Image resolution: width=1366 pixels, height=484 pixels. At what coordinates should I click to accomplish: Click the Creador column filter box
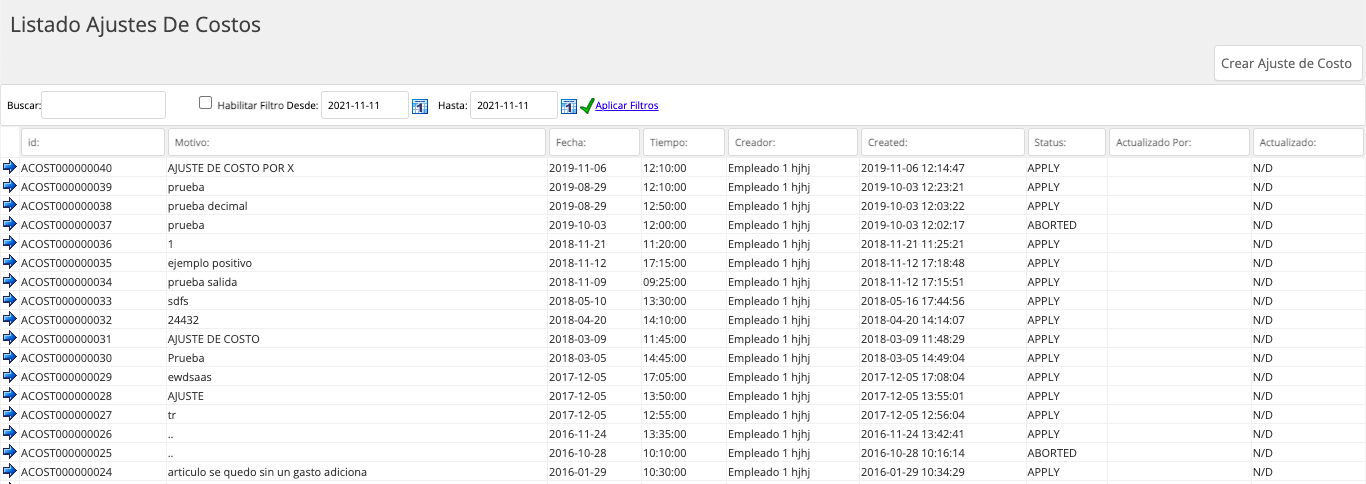click(793, 142)
